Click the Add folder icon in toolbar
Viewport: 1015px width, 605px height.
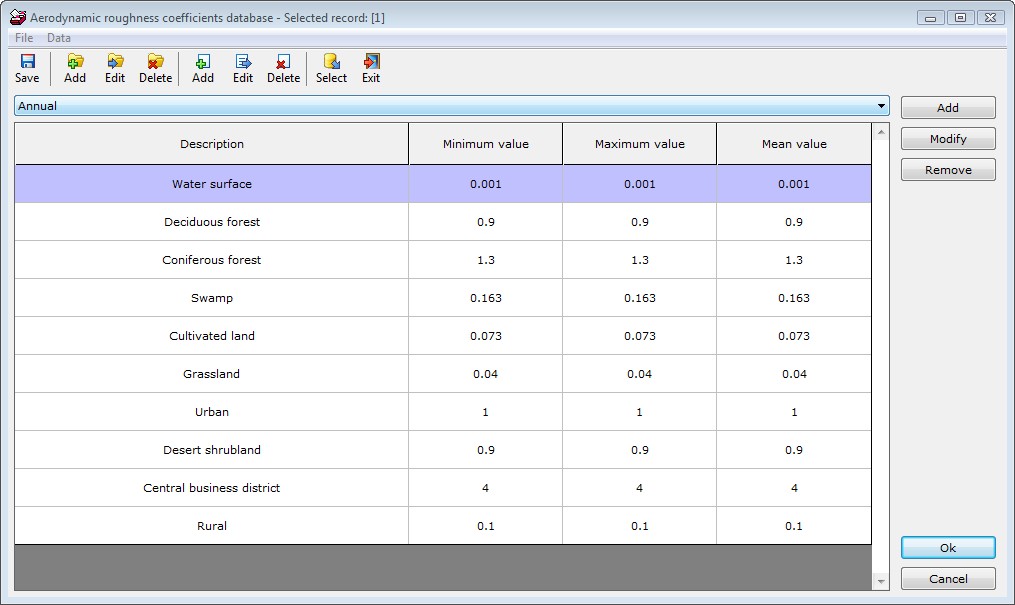pos(75,62)
